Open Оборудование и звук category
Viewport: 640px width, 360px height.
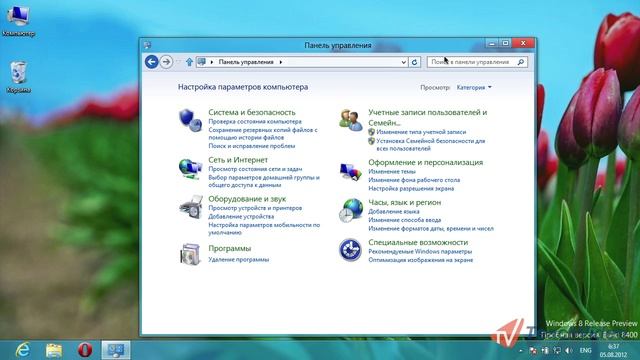(247, 199)
